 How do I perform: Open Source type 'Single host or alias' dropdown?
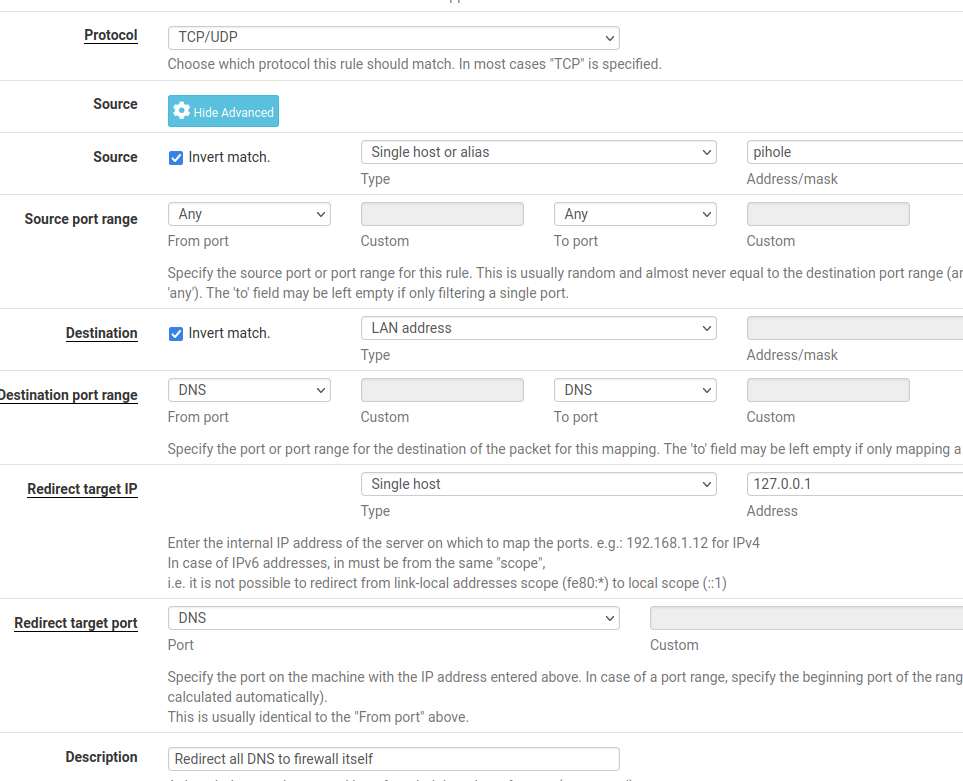538,152
